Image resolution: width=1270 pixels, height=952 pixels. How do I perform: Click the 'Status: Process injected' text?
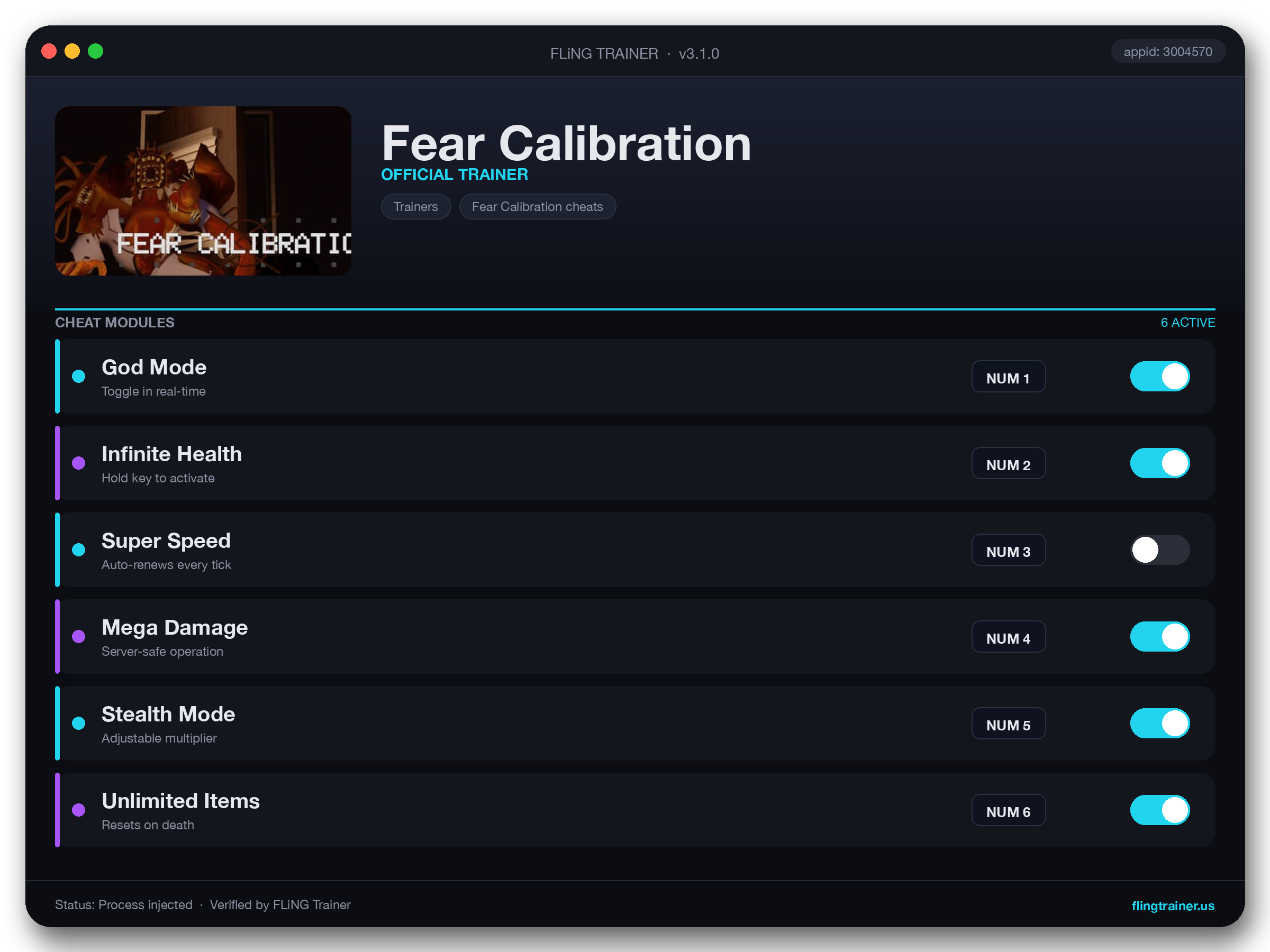pyautogui.click(x=124, y=905)
